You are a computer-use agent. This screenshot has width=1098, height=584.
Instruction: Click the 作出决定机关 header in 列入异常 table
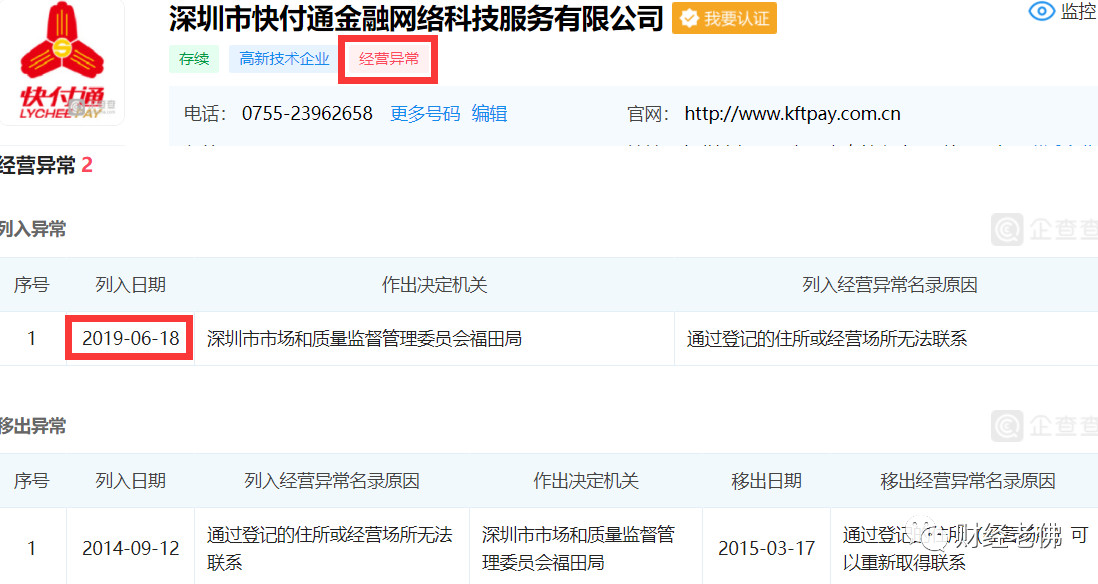pos(434,285)
